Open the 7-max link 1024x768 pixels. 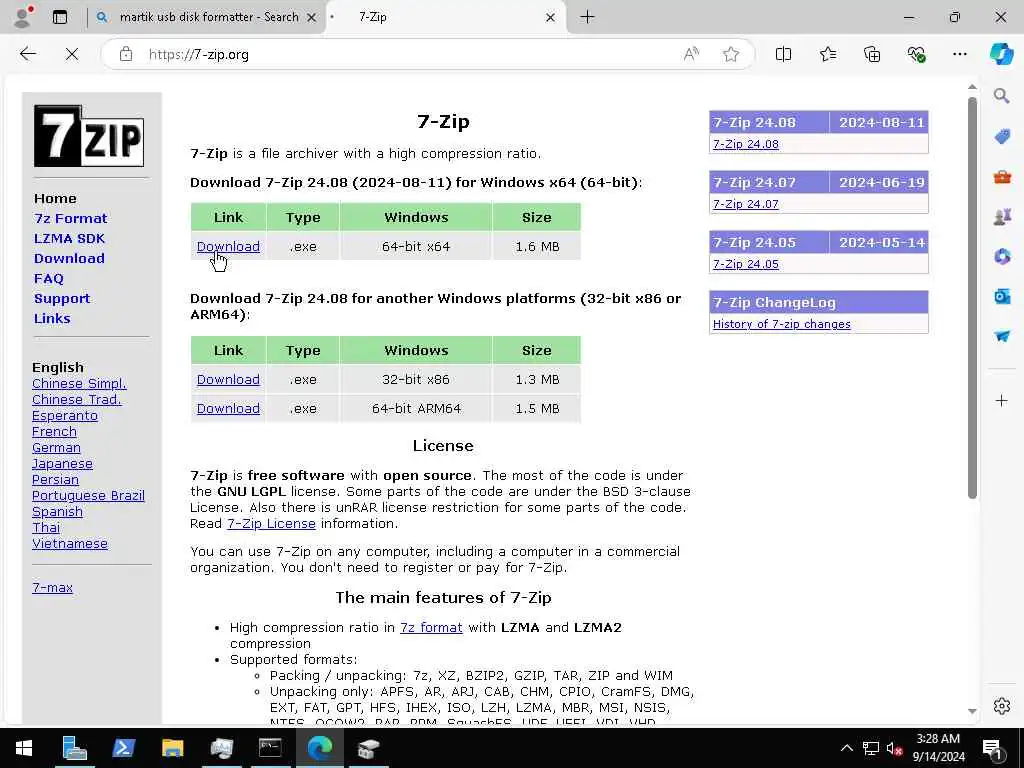point(52,587)
